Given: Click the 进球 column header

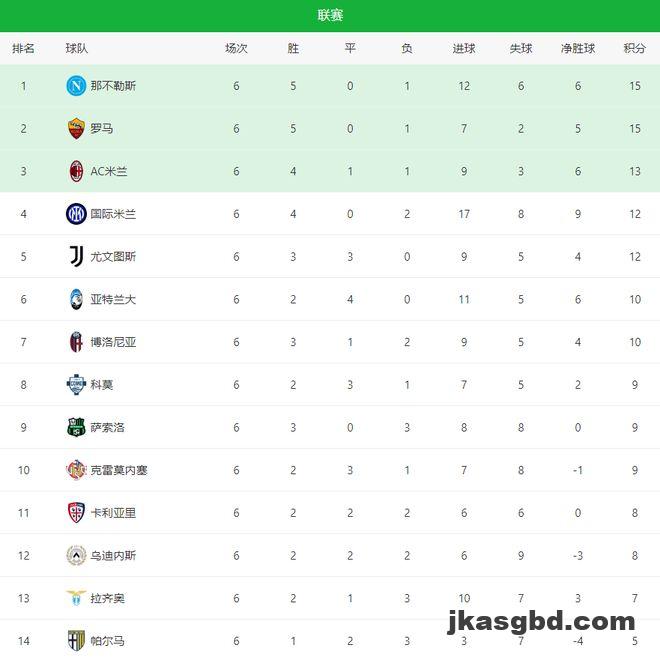Looking at the screenshot, I should [464, 48].
